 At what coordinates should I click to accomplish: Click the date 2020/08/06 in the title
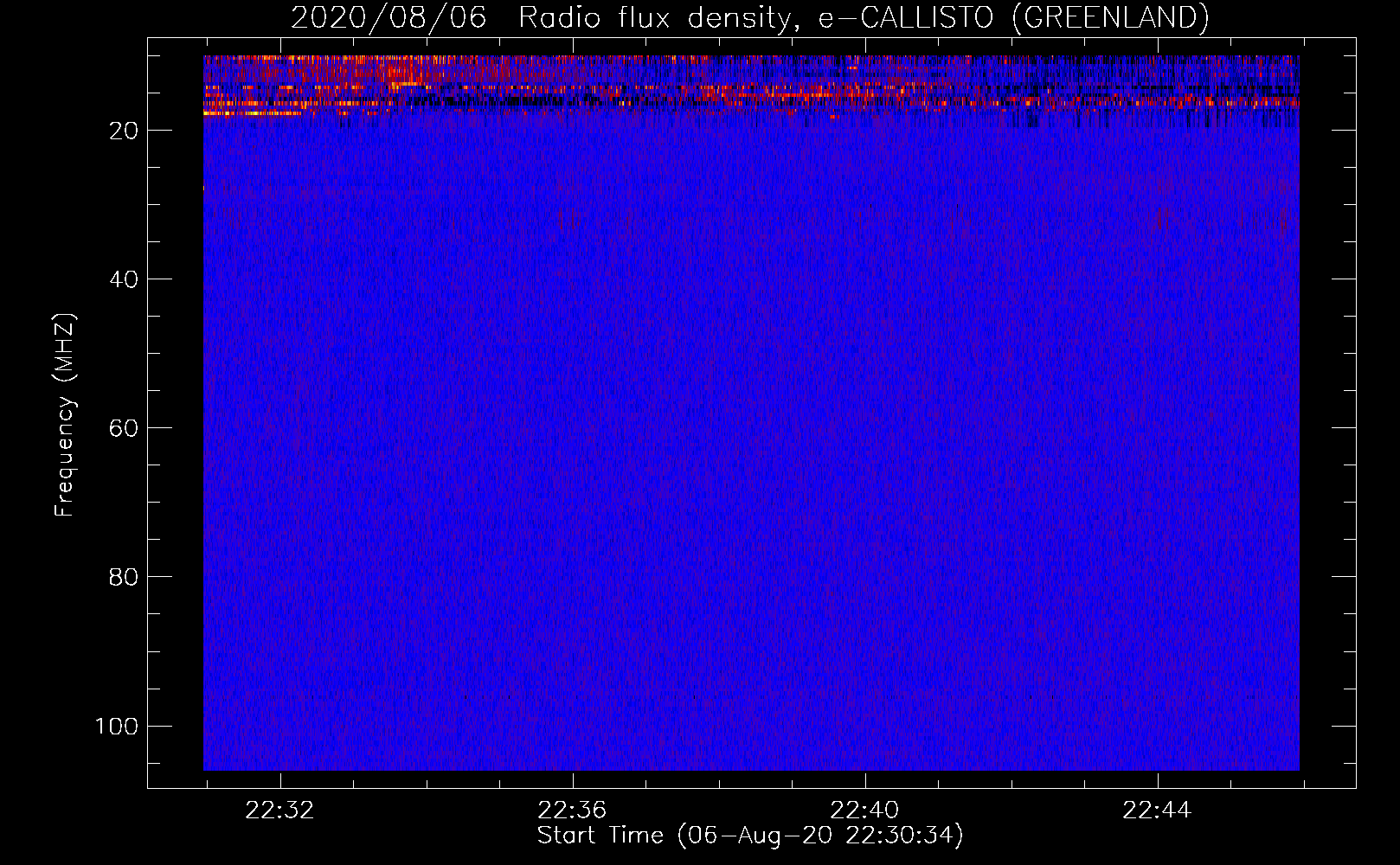389,17
